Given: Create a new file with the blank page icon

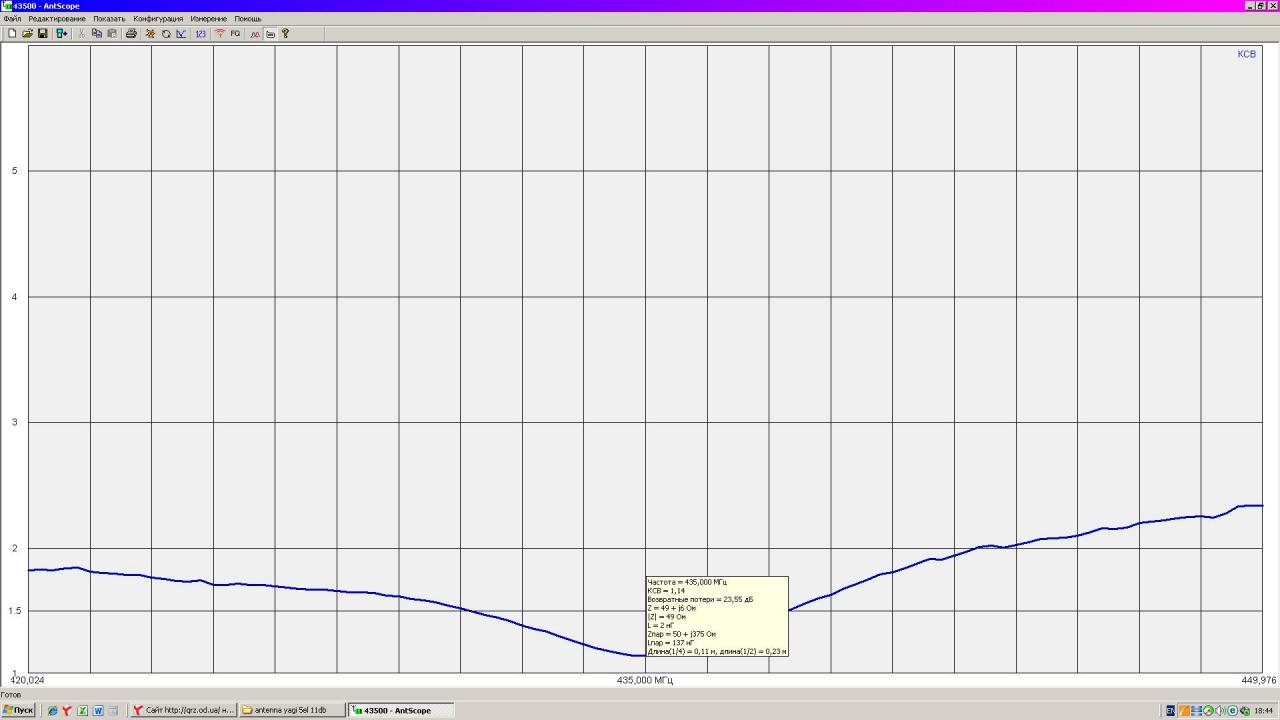Looking at the screenshot, I should click(x=12, y=33).
